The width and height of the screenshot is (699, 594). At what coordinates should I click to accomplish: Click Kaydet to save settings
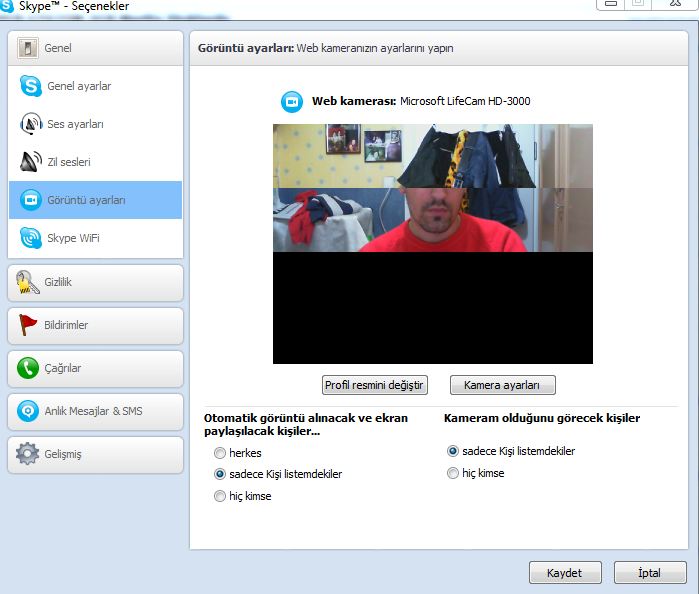[x=565, y=573]
